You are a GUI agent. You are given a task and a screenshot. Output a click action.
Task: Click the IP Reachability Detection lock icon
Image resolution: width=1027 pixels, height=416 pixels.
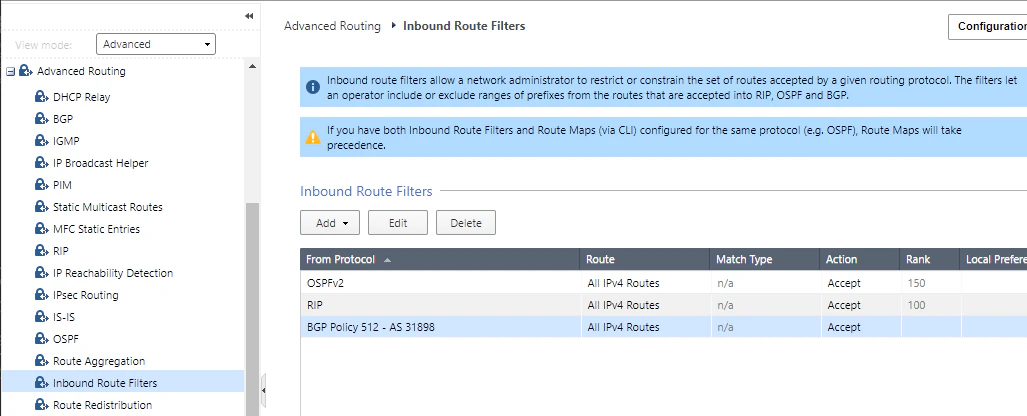point(42,273)
